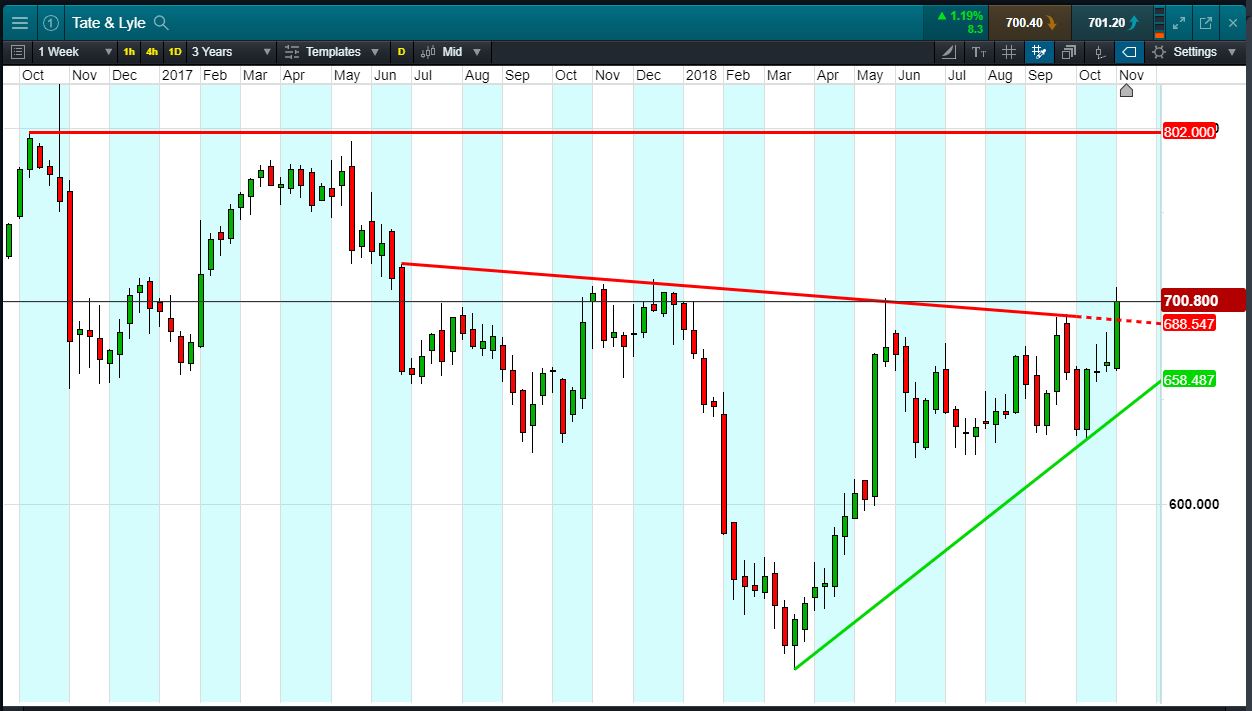Switch to the 1h interval shortcut
The image size is (1252, 711).
(130, 52)
